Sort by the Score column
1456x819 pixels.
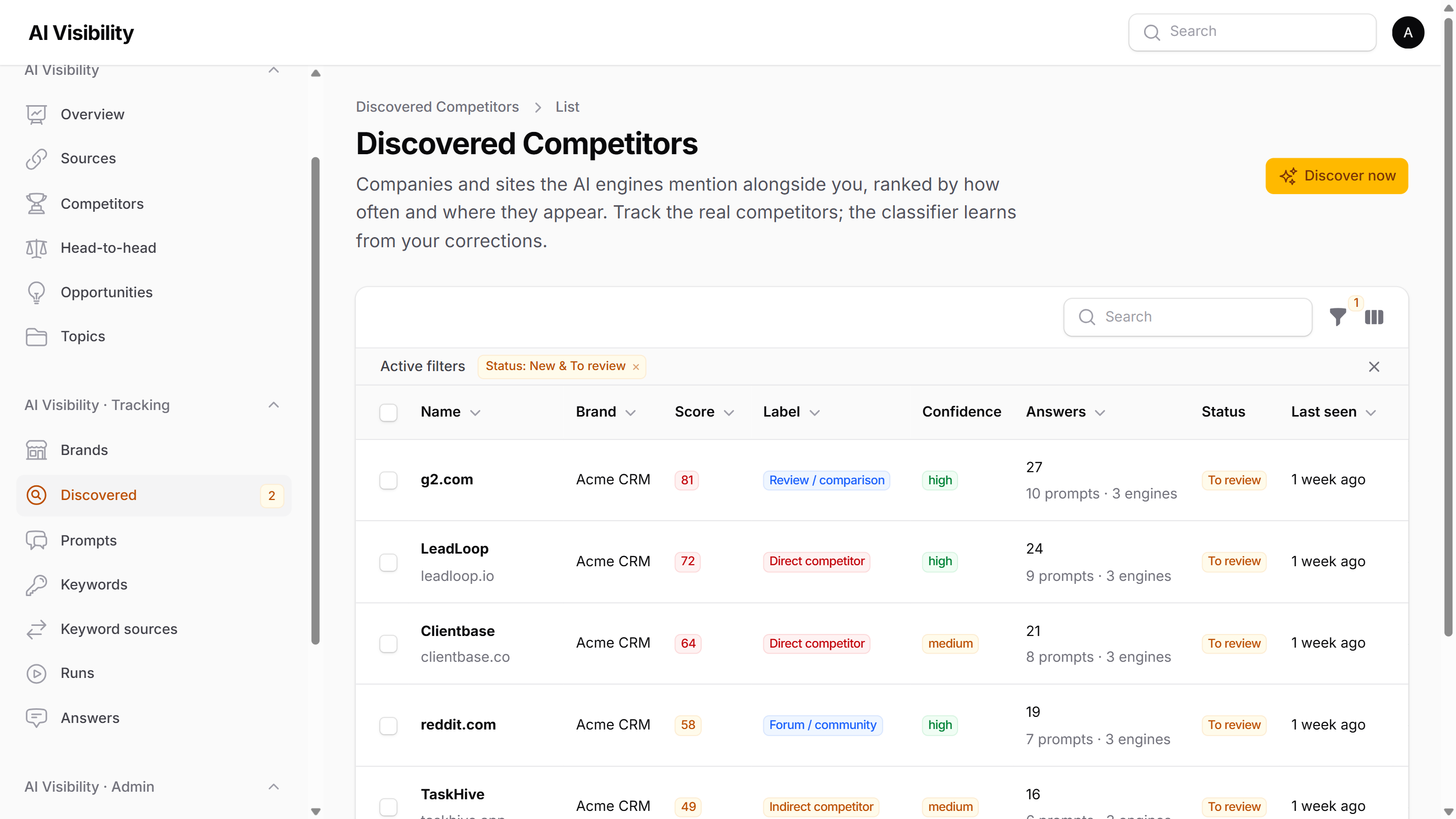[x=704, y=412]
